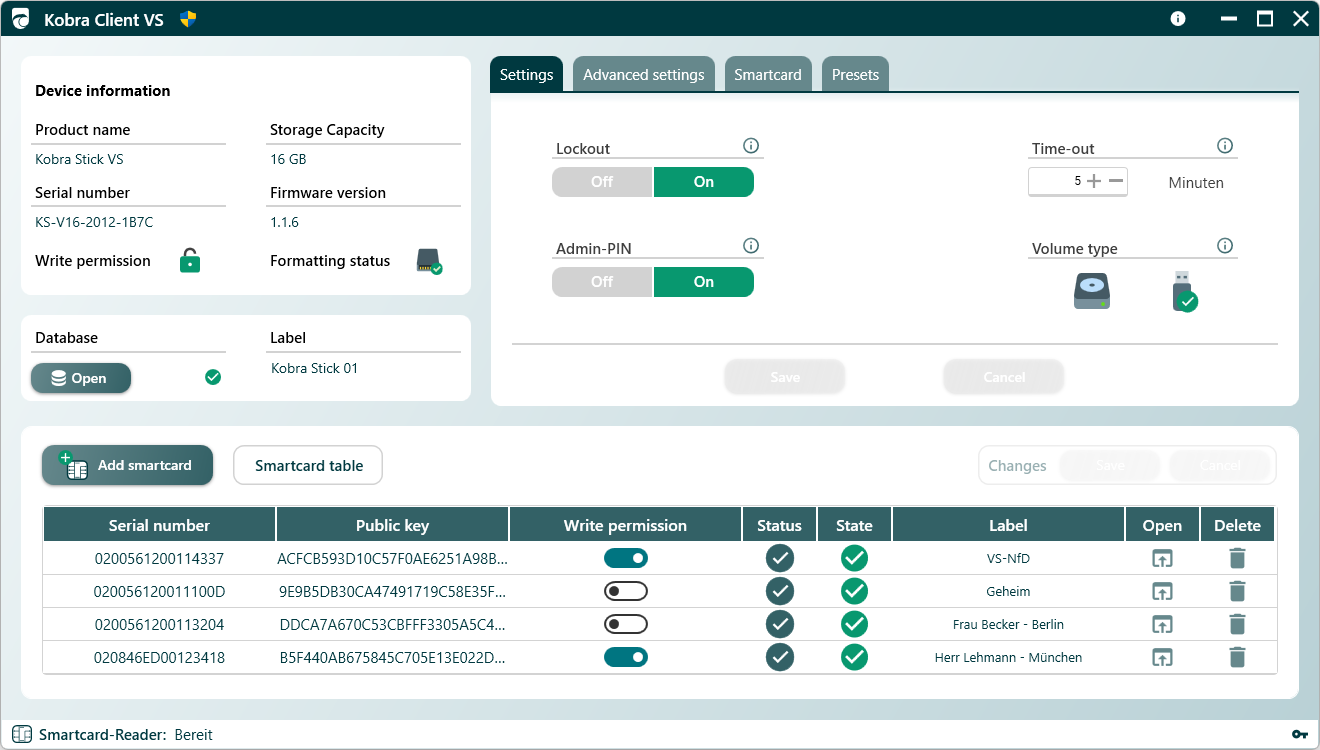Viewport: 1320px width, 750px height.
Task: Switch Lockout to Off
Action: coord(602,182)
